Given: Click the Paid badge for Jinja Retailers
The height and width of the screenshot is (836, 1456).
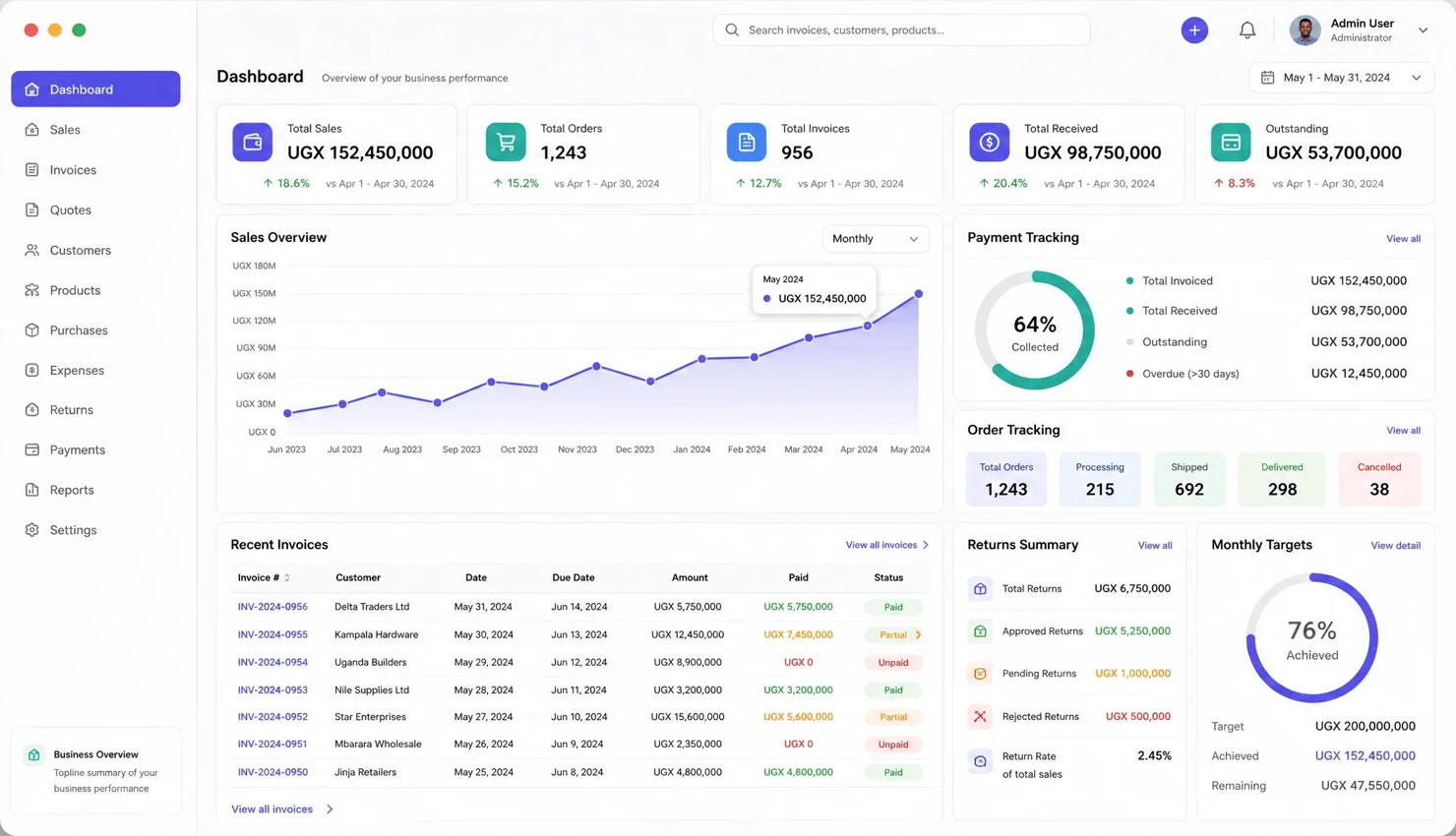Looking at the screenshot, I should 893,773.
